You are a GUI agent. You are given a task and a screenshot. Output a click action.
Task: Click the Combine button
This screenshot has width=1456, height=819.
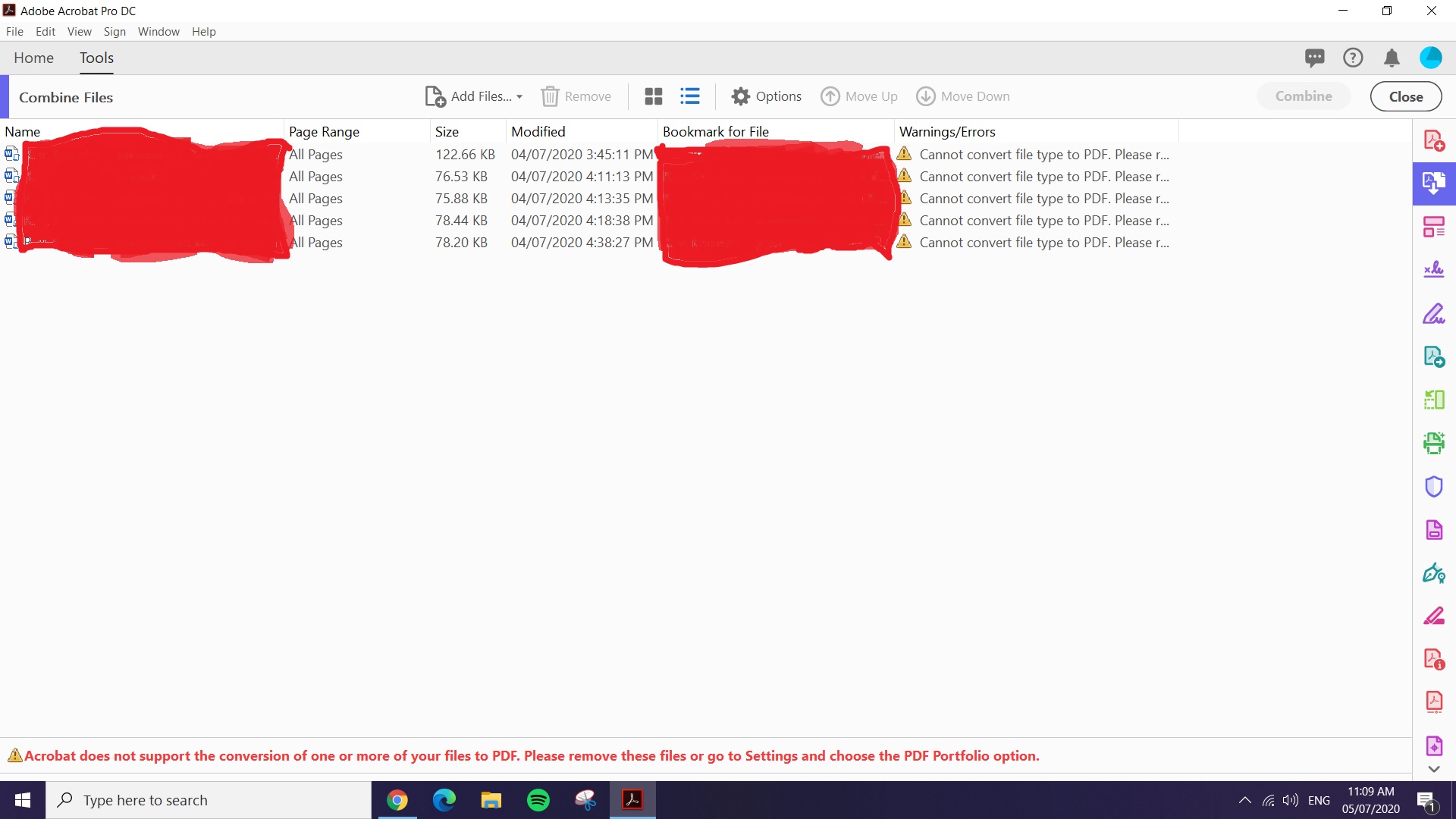tap(1303, 96)
